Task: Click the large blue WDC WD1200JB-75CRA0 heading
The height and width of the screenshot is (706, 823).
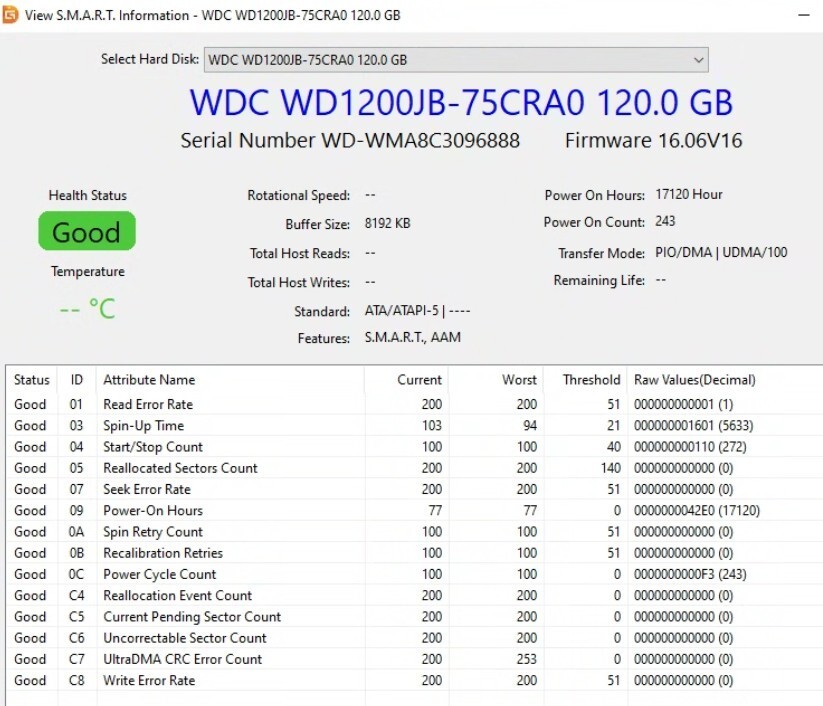Action: (461, 102)
